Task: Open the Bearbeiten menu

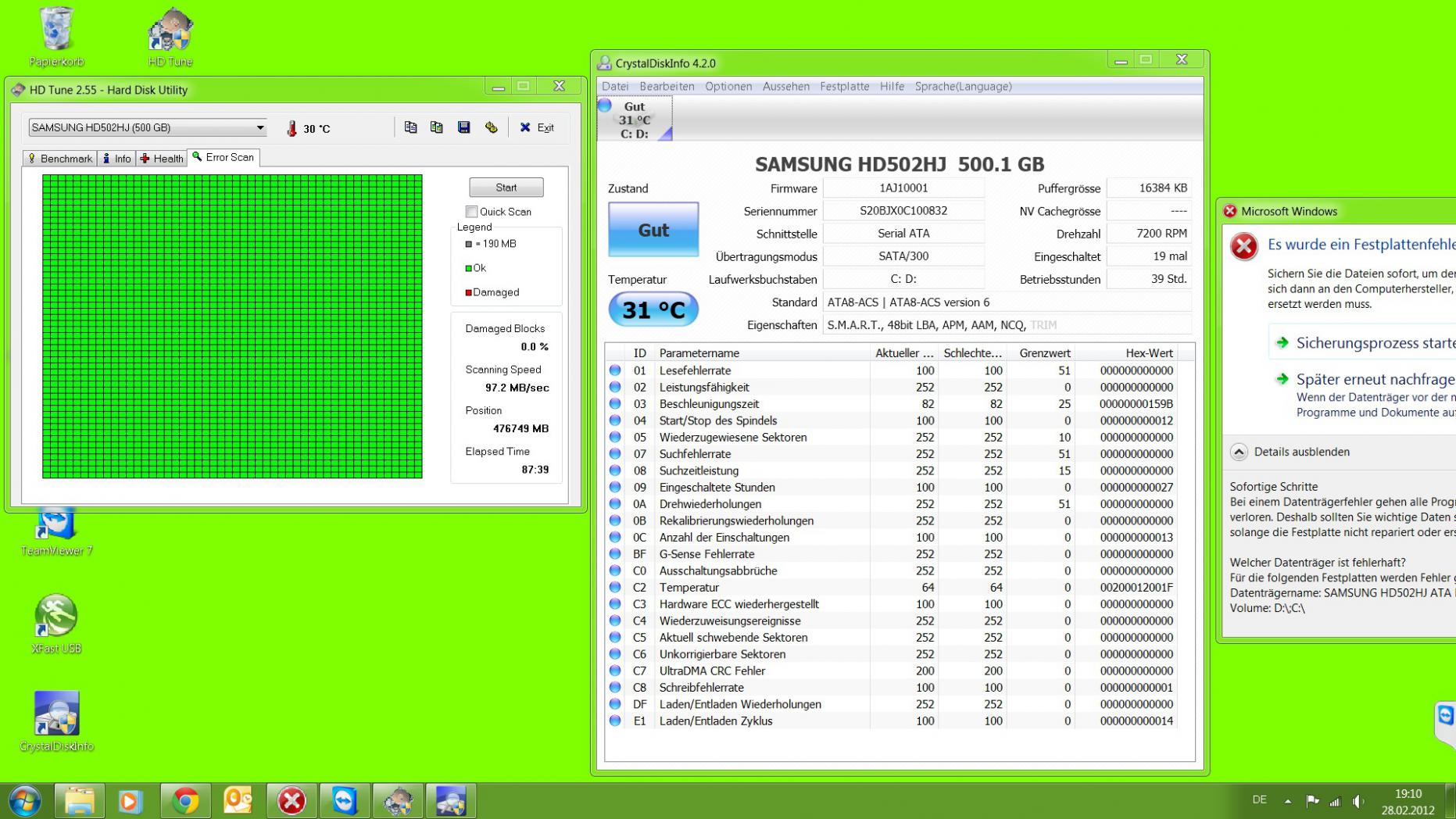Action: [667, 86]
